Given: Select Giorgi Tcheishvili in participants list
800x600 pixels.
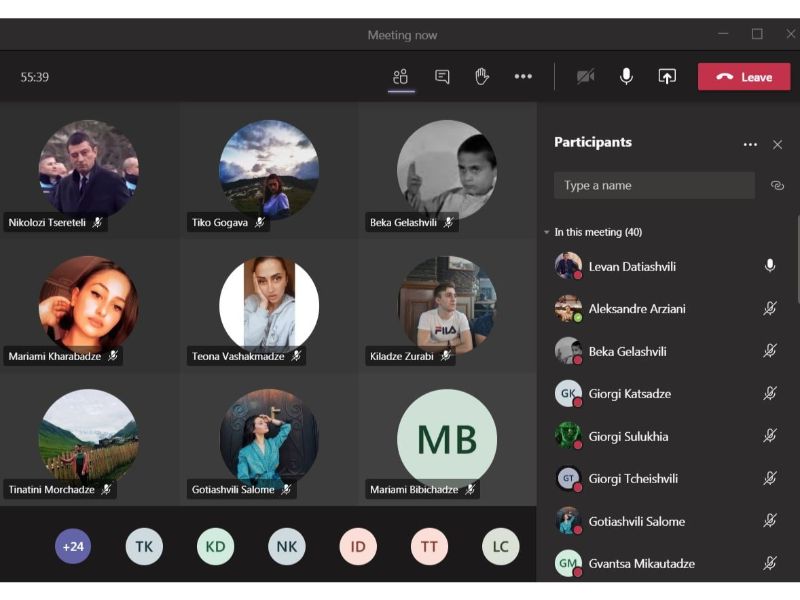Looking at the screenshot, I should pyautogui.click(x=668, y=479).
